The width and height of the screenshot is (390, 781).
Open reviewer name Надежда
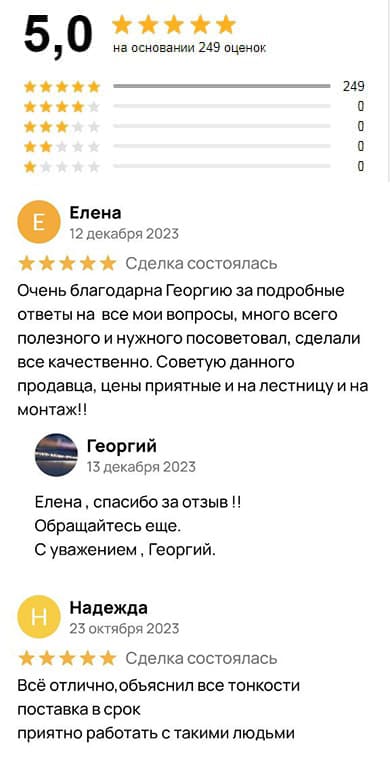(109, 608)
